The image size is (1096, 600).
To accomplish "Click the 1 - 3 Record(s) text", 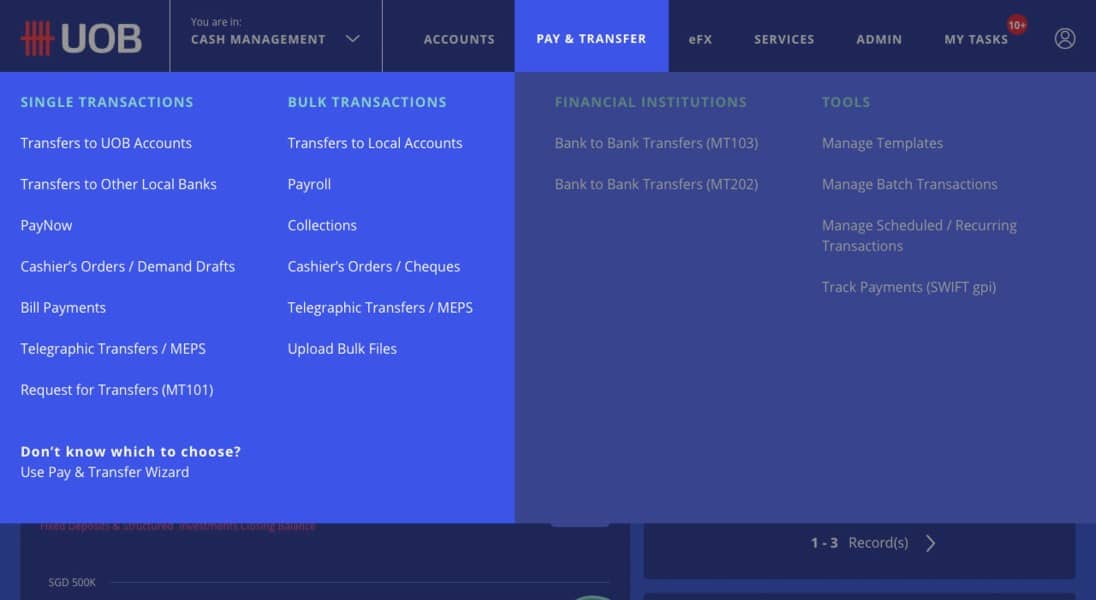I will pyautogui.click(x=859, y=543).
